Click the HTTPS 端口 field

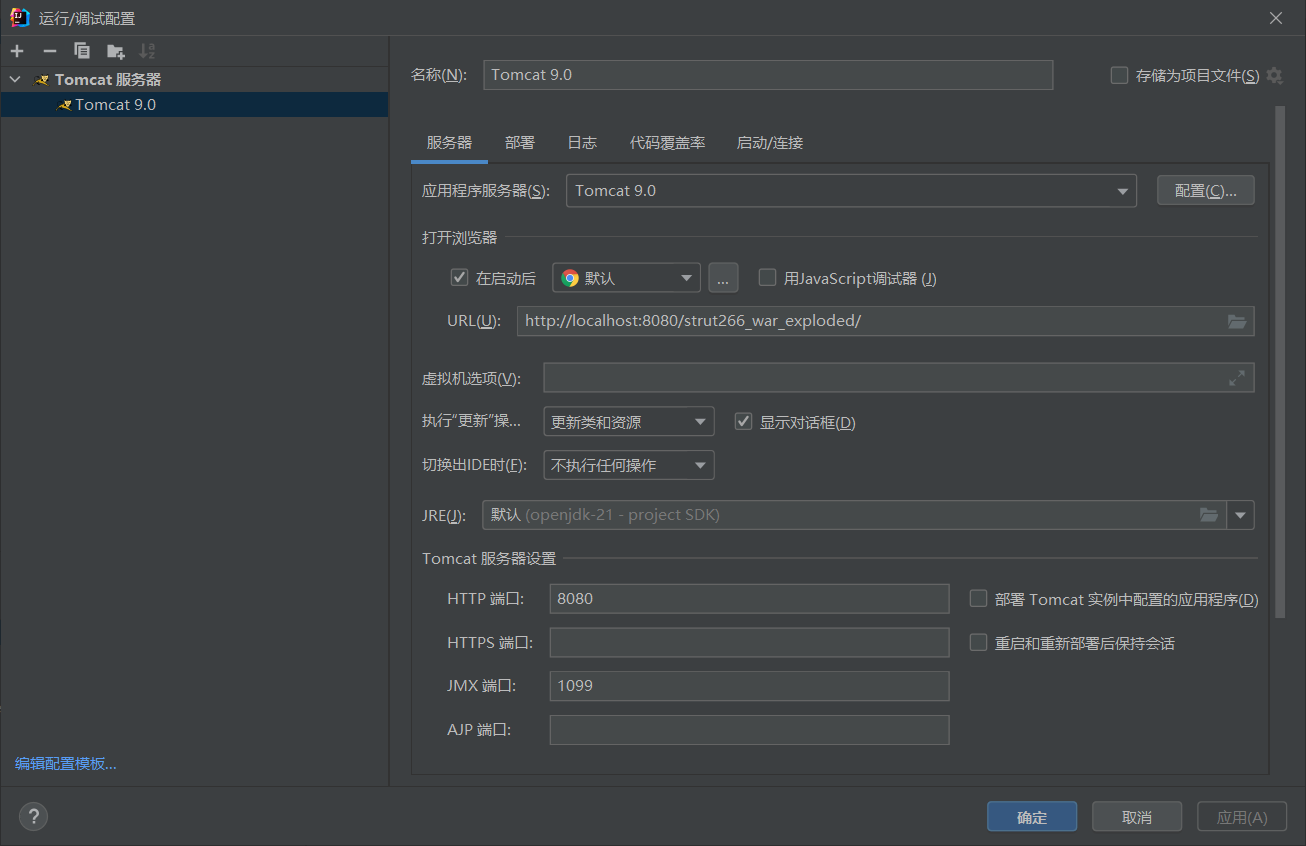point(749,643)
